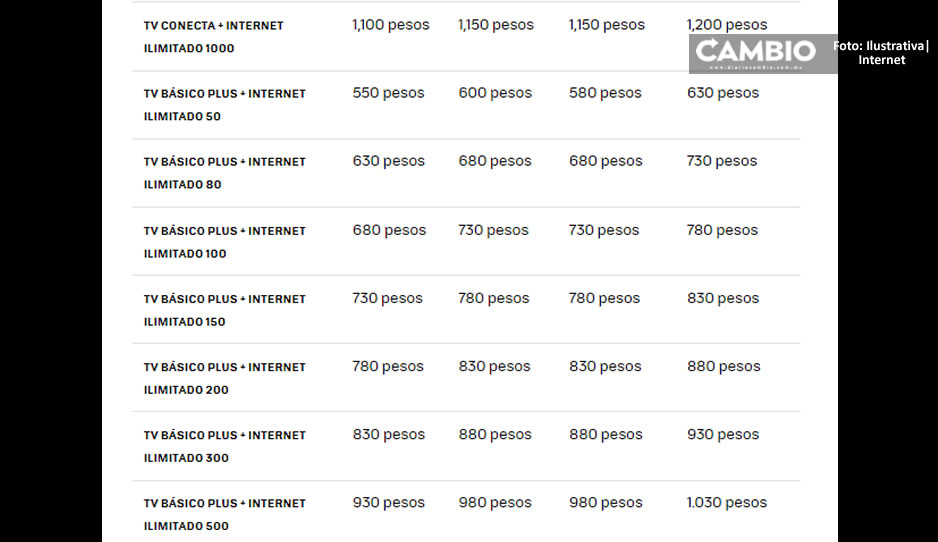The width and height of the screenshot is (938, 542).
Task: Select the 930 pesos price in the Ilimitado 300 row
Action: [723, 434]
